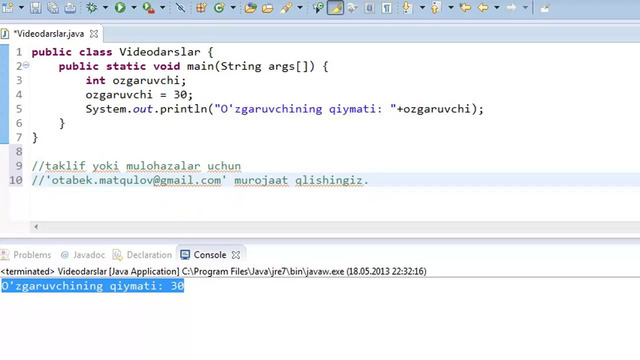Click the highlighted console output text

click(93, 286)
